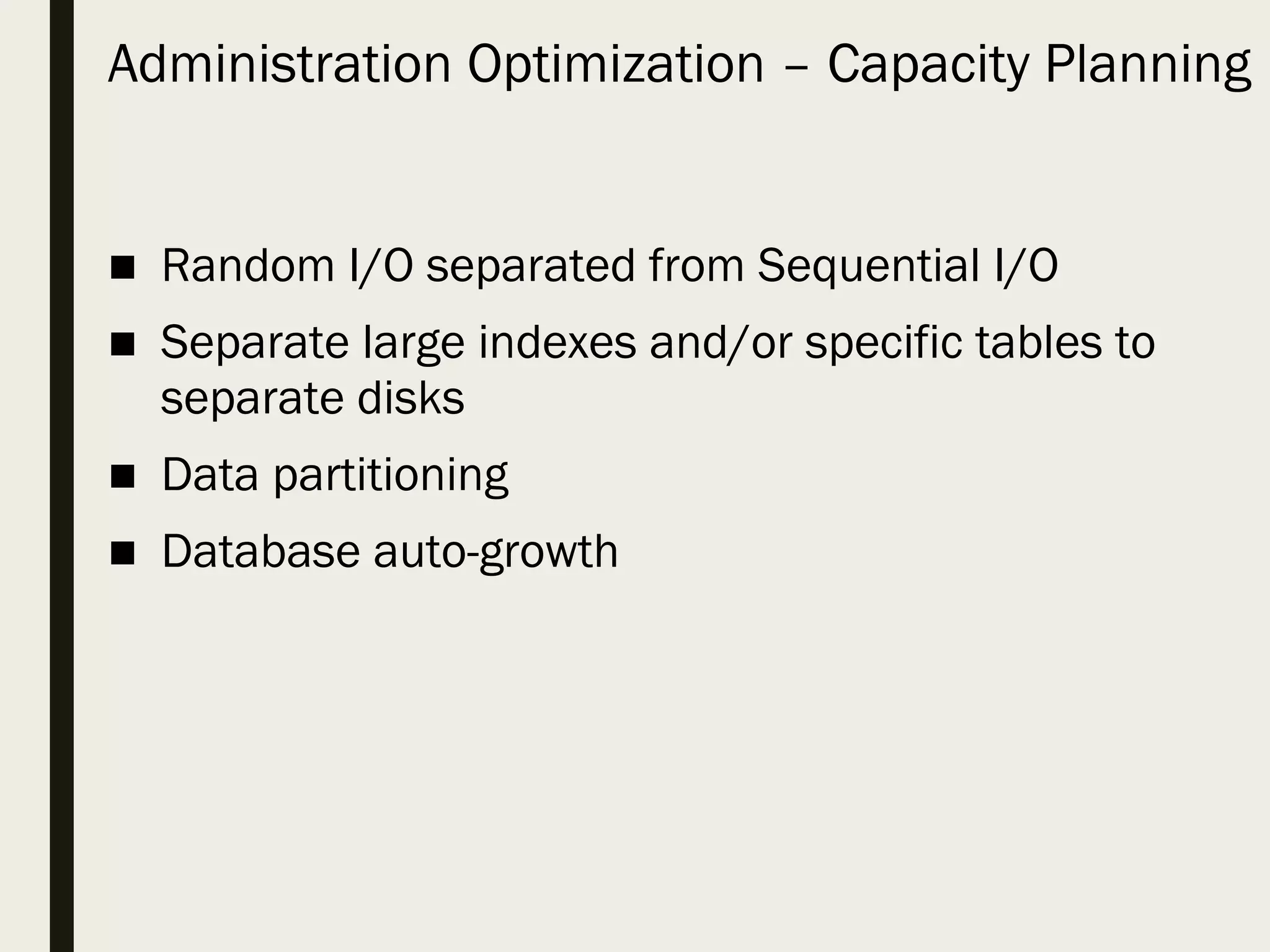Click the Separate large indexes text
The width and height of the screenshot is (1270, 952).
click(x=397, y=343)
